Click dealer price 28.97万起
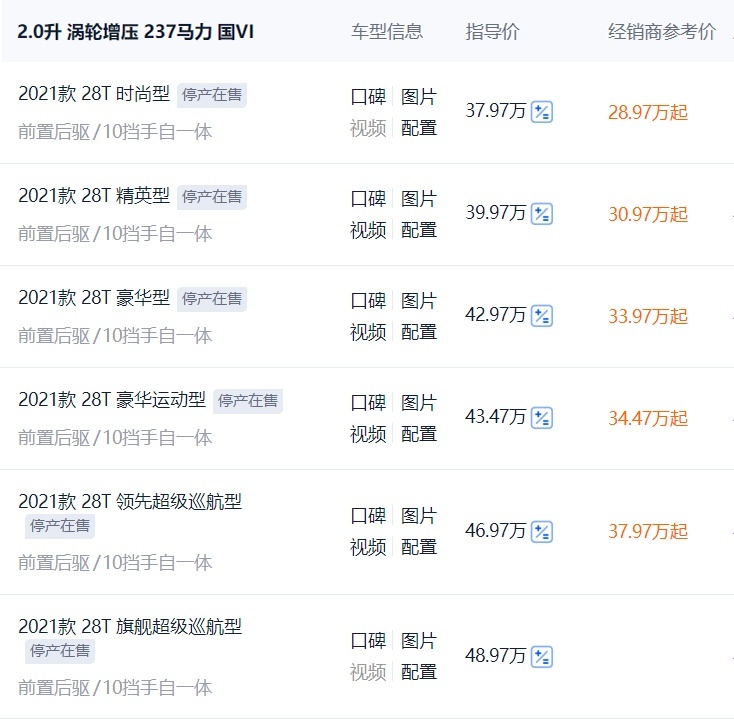This screenshot has width=734, height=720. click(648, 112)
